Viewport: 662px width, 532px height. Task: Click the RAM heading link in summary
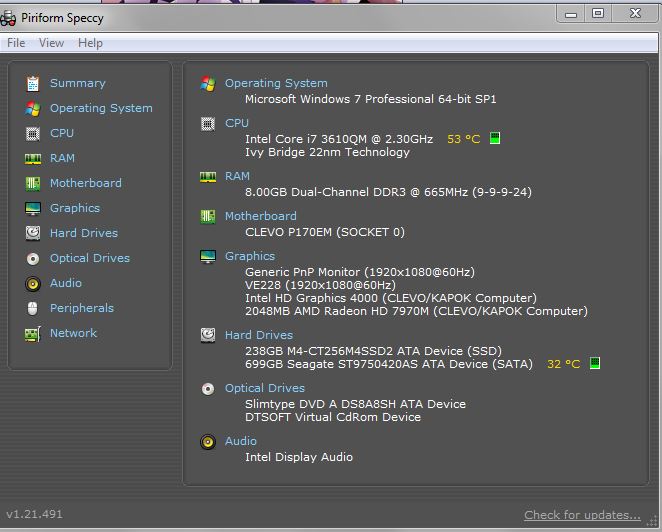click(x=237, y=176)
